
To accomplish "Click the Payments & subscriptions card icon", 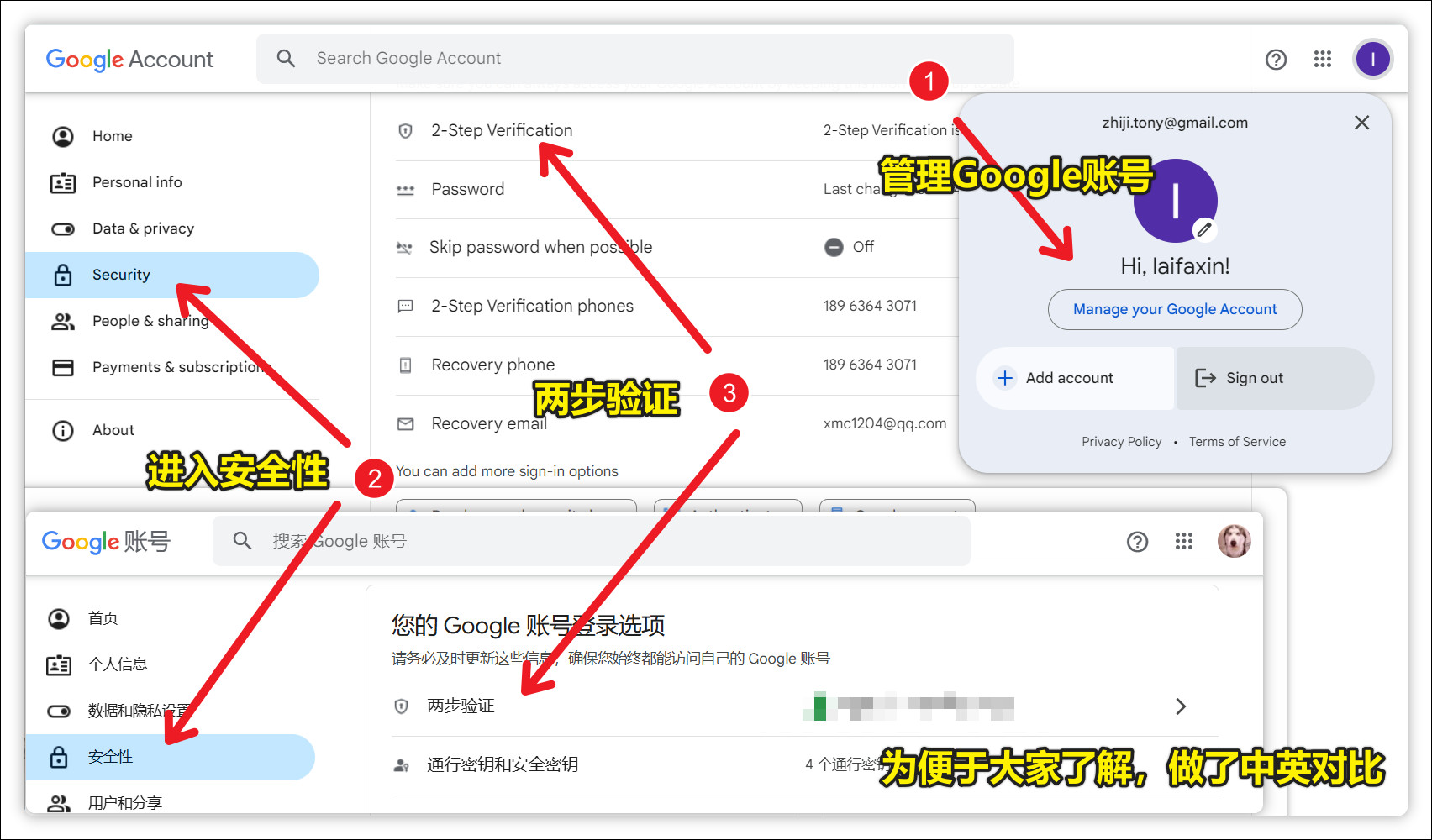I will [63, 367].
